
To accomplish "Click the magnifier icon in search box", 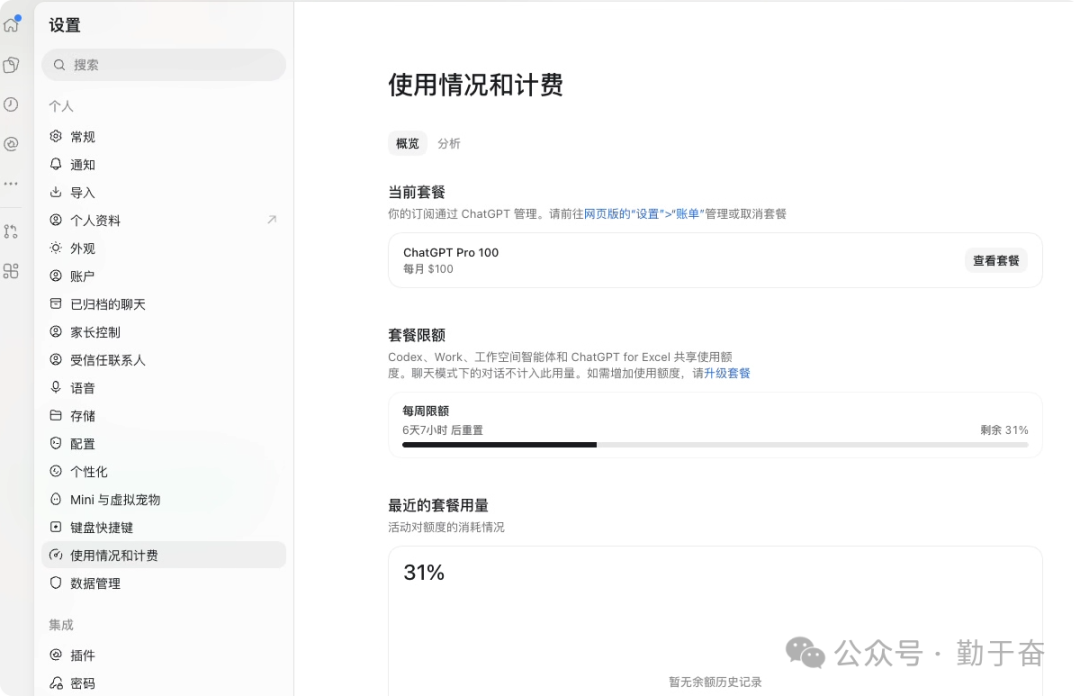I will point(59,65).
